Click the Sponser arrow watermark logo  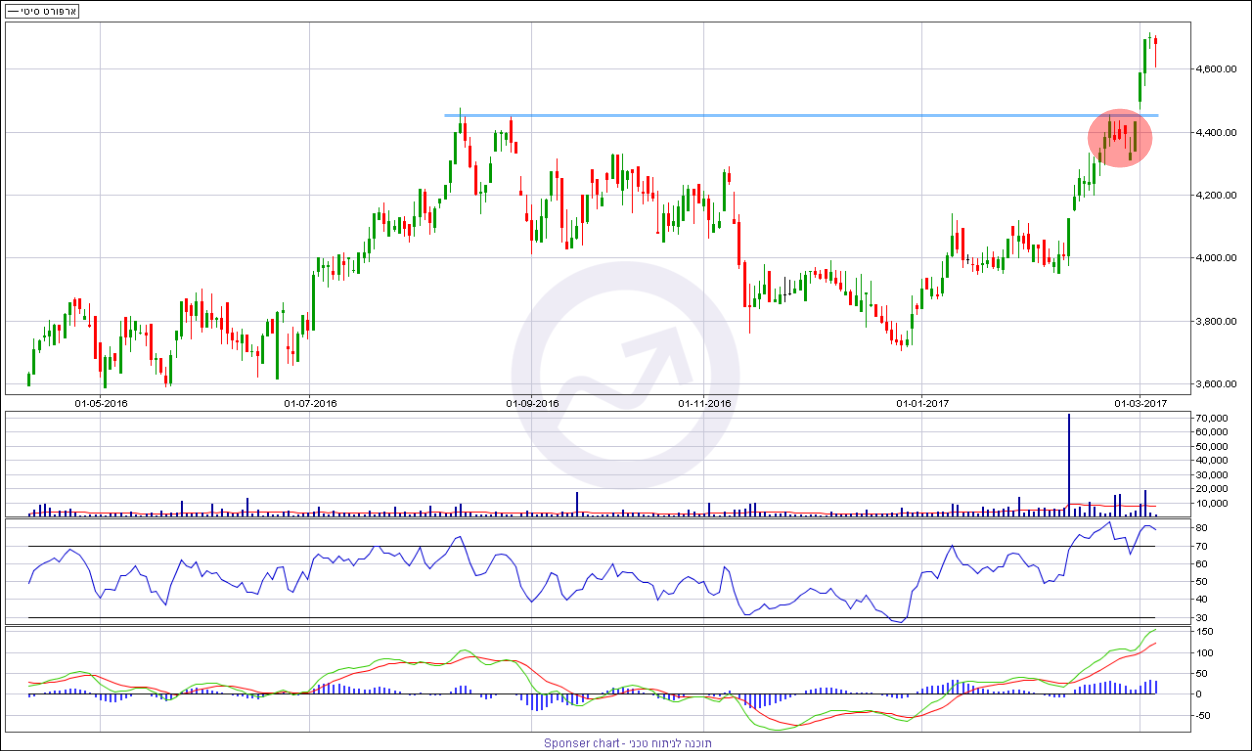tap(625, 375)
